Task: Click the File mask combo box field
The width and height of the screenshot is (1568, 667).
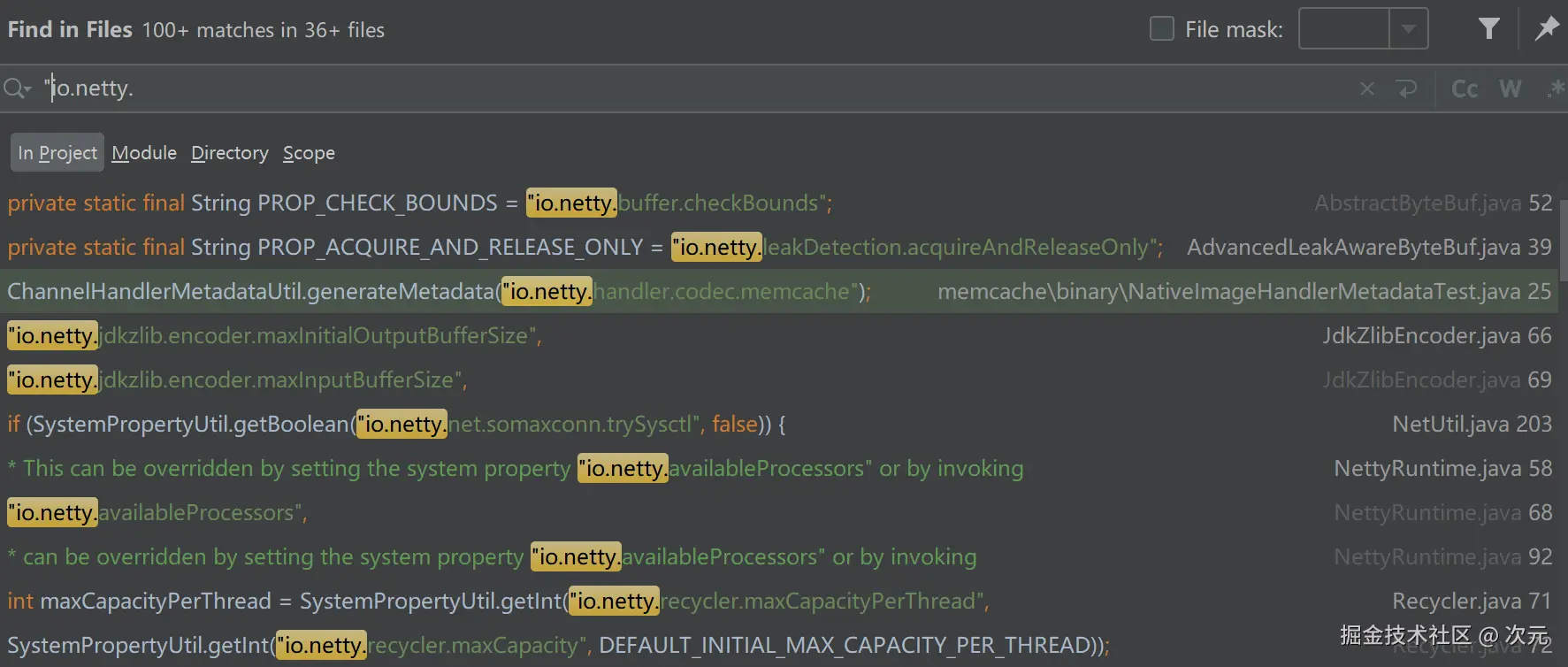Action: [x=1343, y=29]
